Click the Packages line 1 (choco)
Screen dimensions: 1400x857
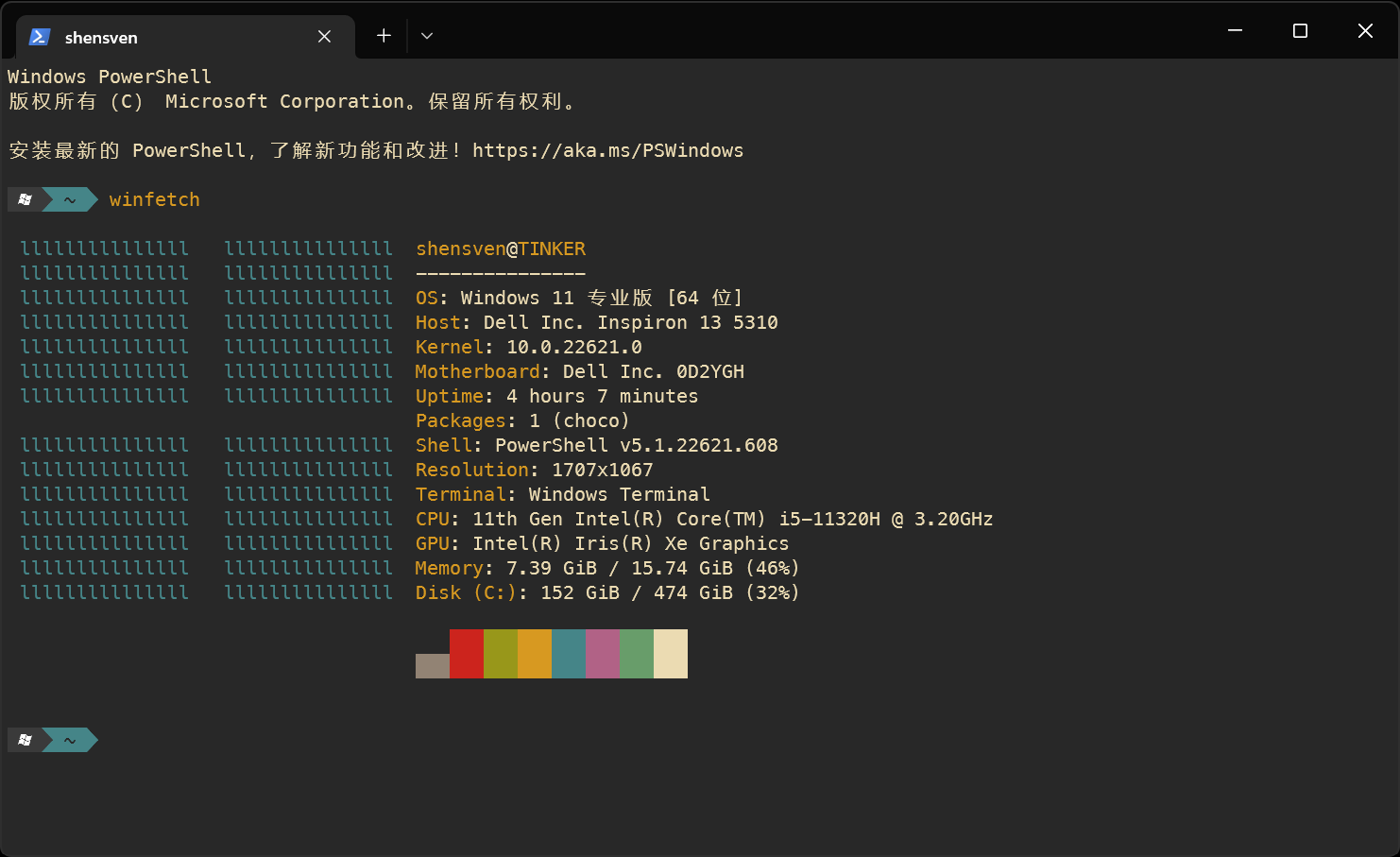[x=522, y=420]
